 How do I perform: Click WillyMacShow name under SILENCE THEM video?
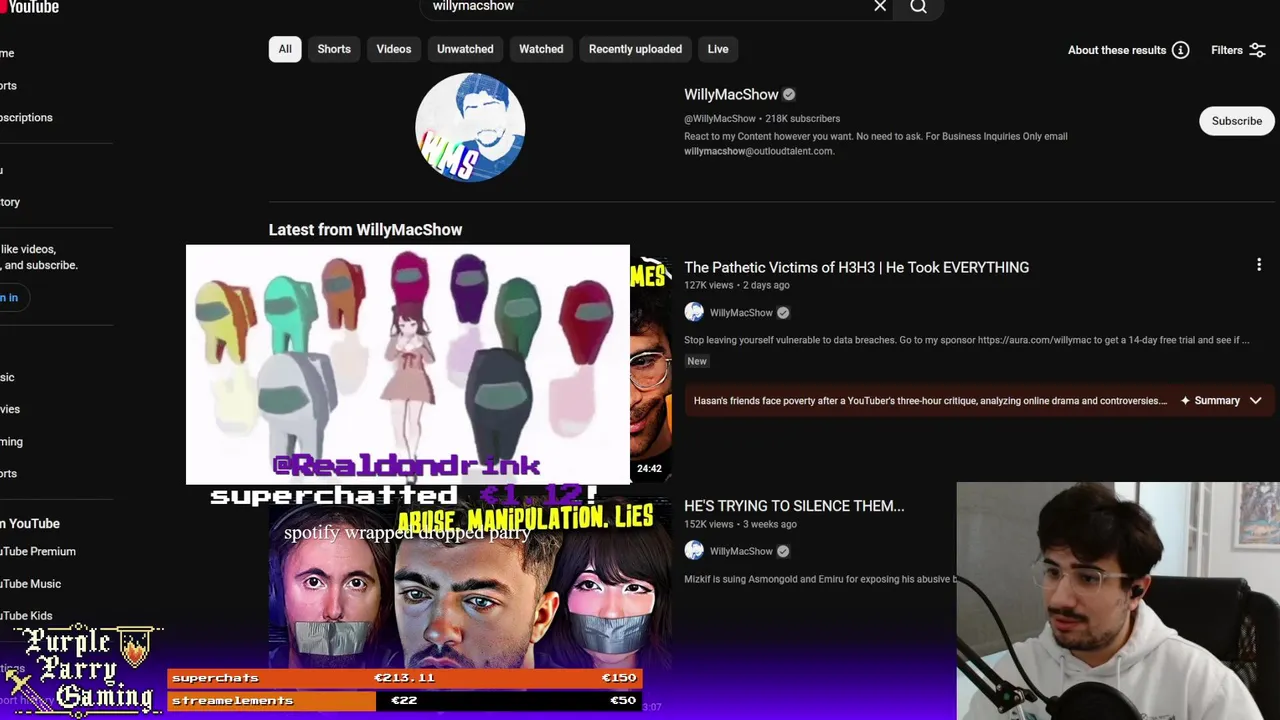(741, 551)
